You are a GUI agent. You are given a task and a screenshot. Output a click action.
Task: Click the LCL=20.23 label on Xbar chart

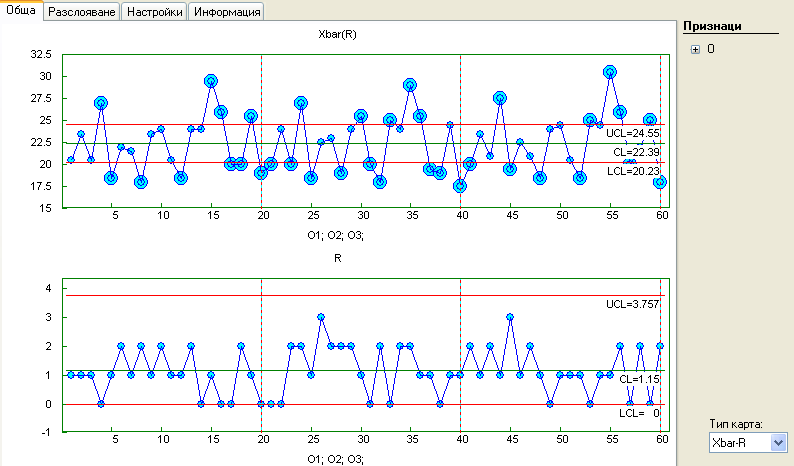pyautogui.click(x=635, y=170)
